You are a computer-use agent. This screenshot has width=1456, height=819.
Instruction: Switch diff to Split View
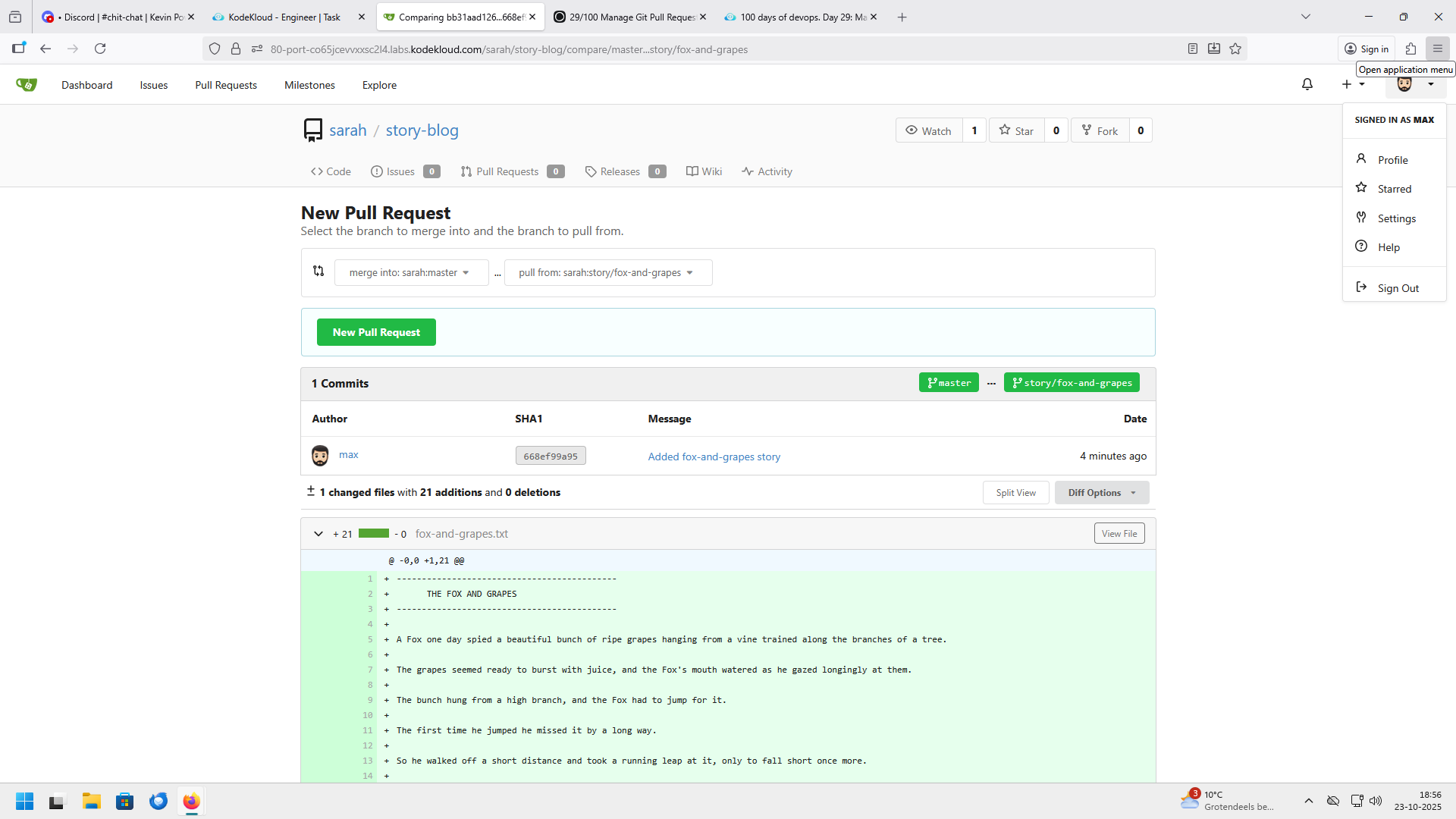[x=1015, y=493]
